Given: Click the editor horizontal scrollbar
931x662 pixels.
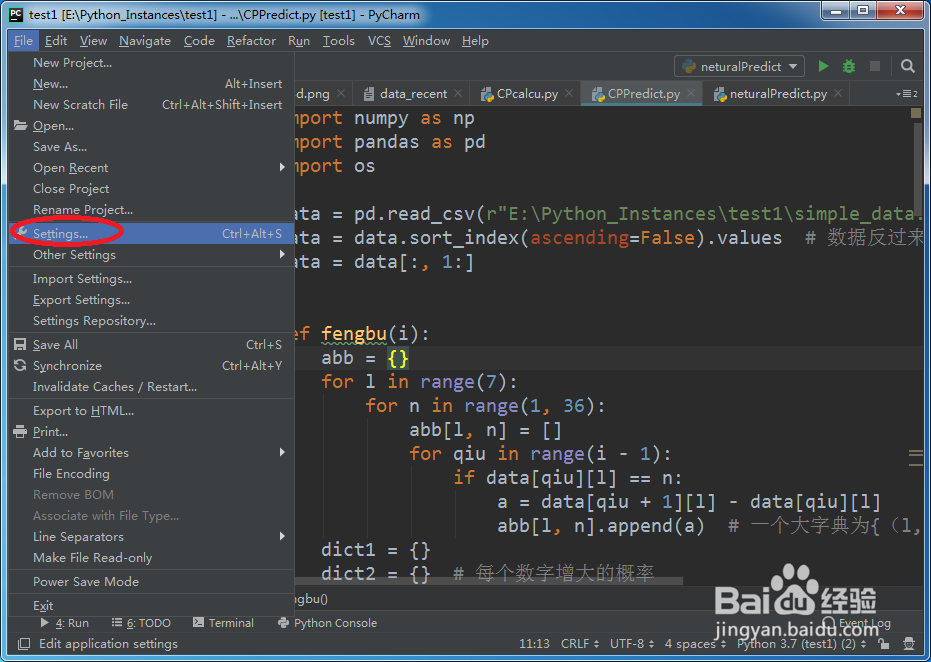Looking at the screenshot, I should click(x=489, y=580).
